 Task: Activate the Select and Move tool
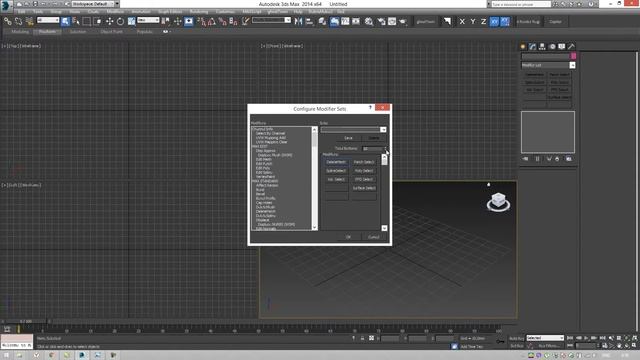point(109,21)
